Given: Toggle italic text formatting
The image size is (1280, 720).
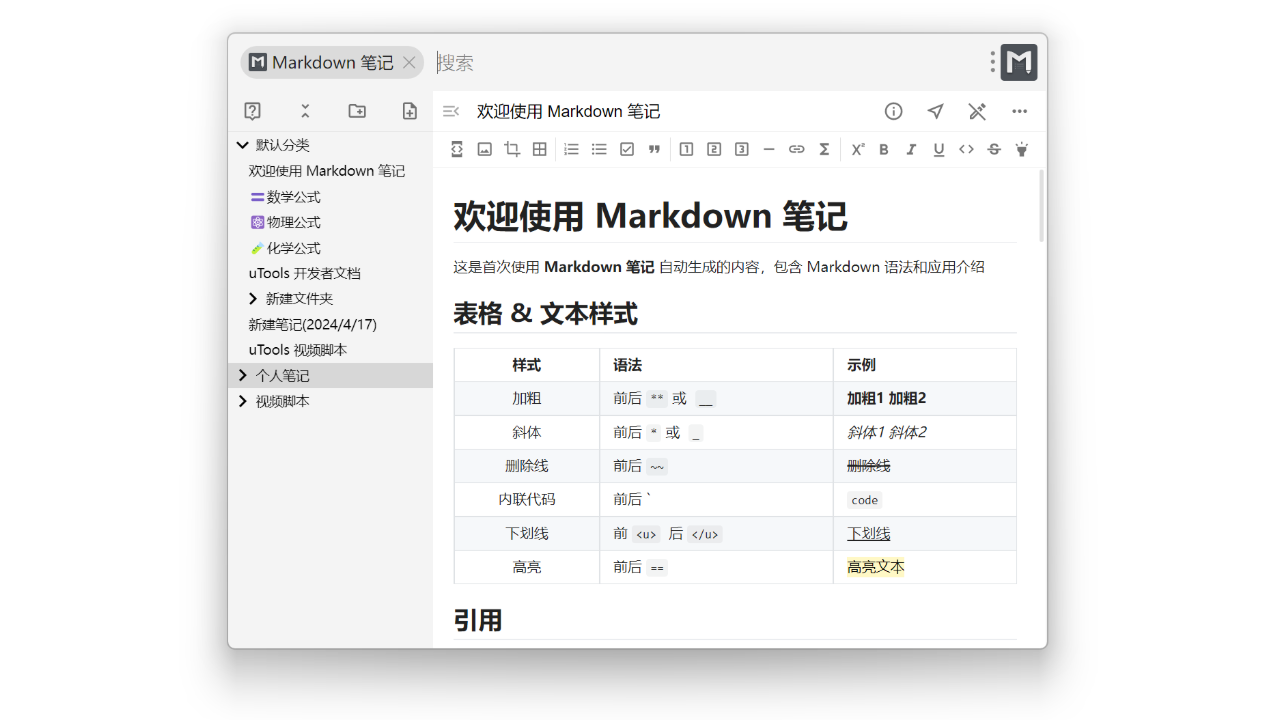Looking at the screenshot, I should [911, 149].
